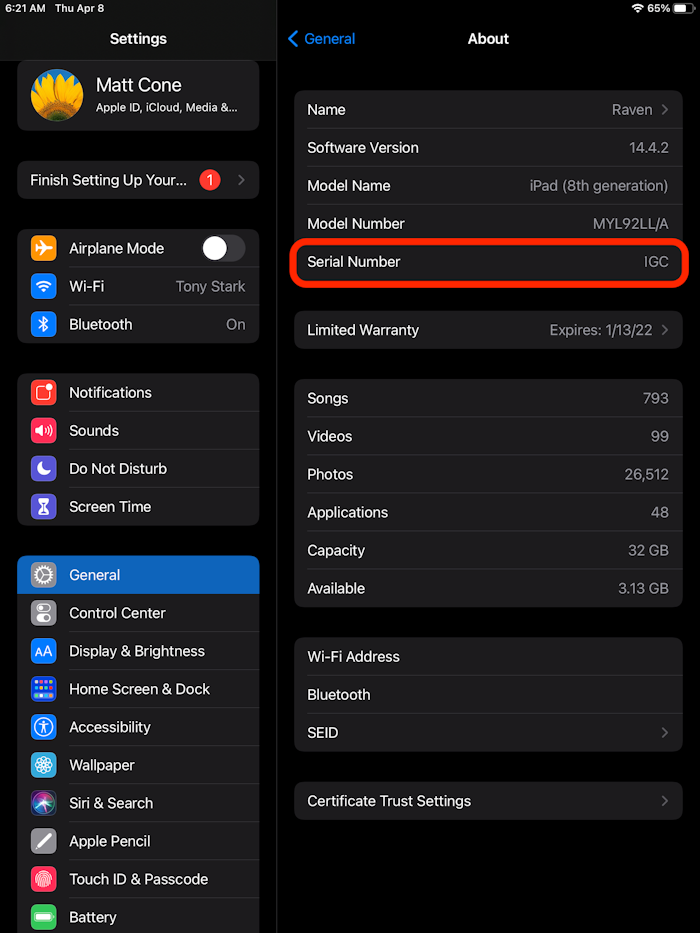700x933 pixels.
Task: Open Control Center settings
Action: point(138,613)
